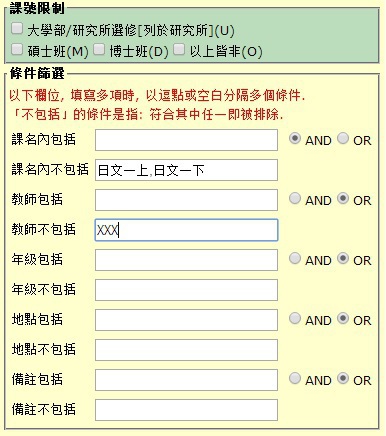
Task: Select AND radio for 教師包括
Action: click(x=295, y=198)
